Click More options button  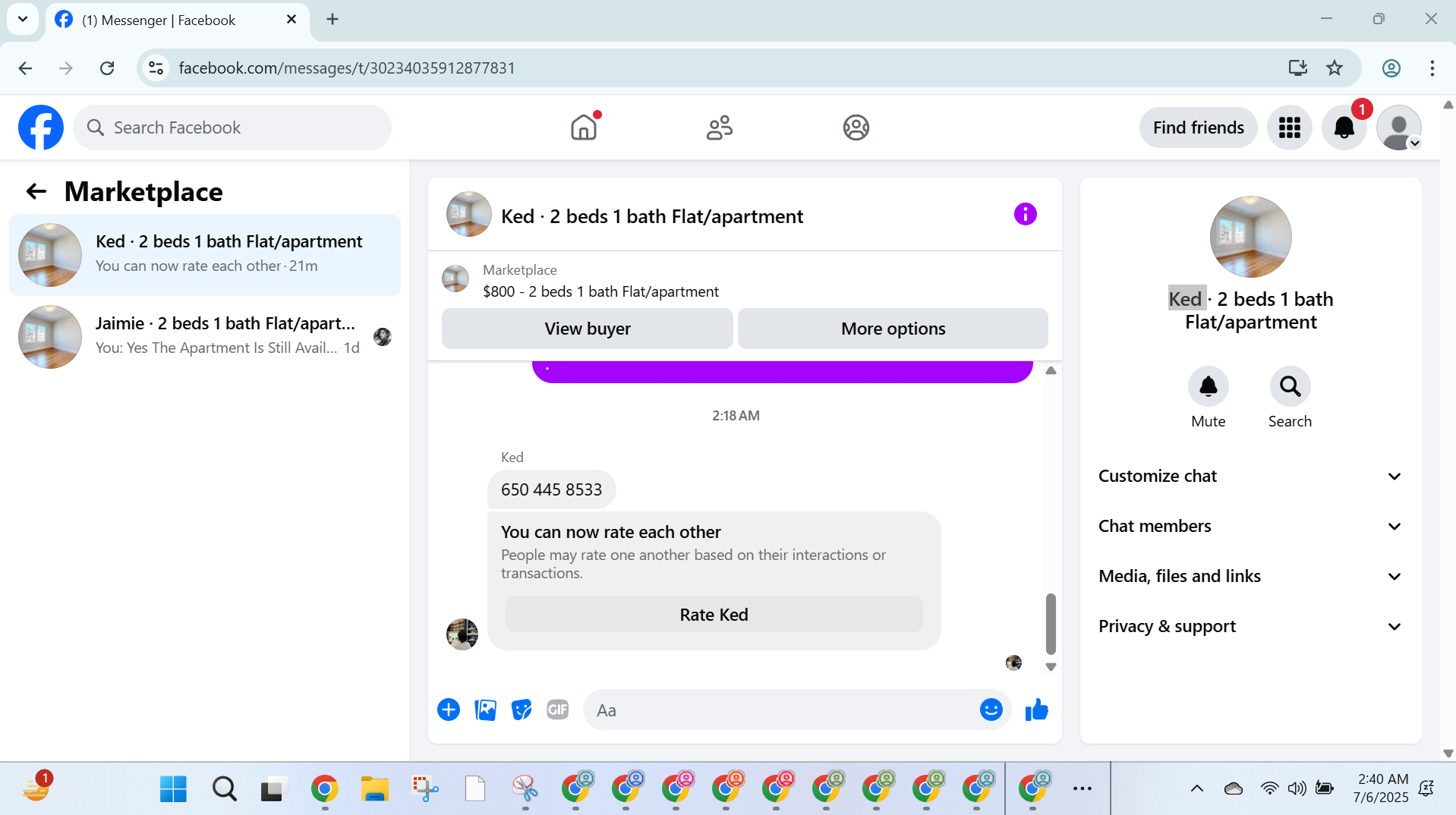pyautogui.click(x=893, y=329)
